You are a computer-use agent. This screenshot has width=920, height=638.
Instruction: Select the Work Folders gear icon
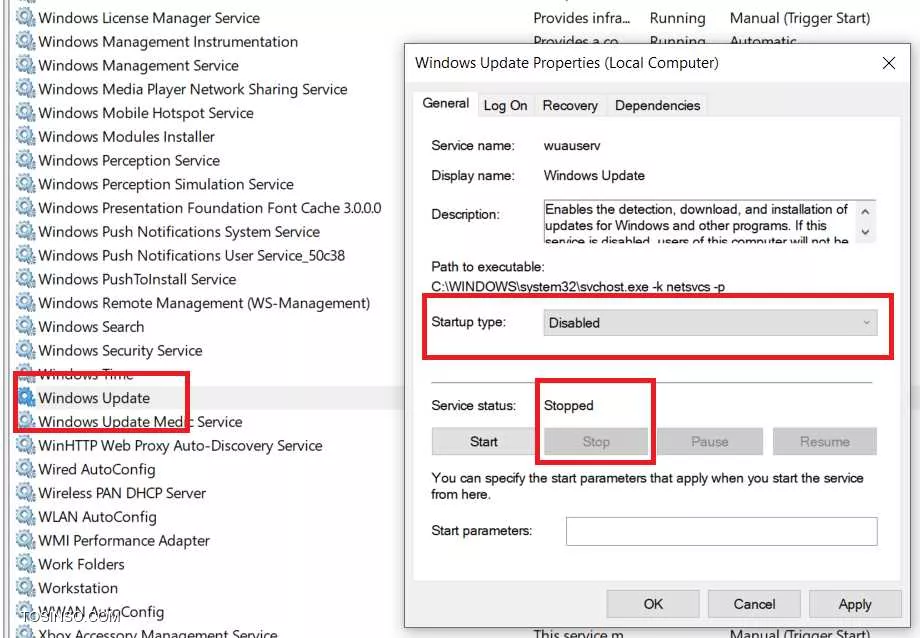(25, 563)
